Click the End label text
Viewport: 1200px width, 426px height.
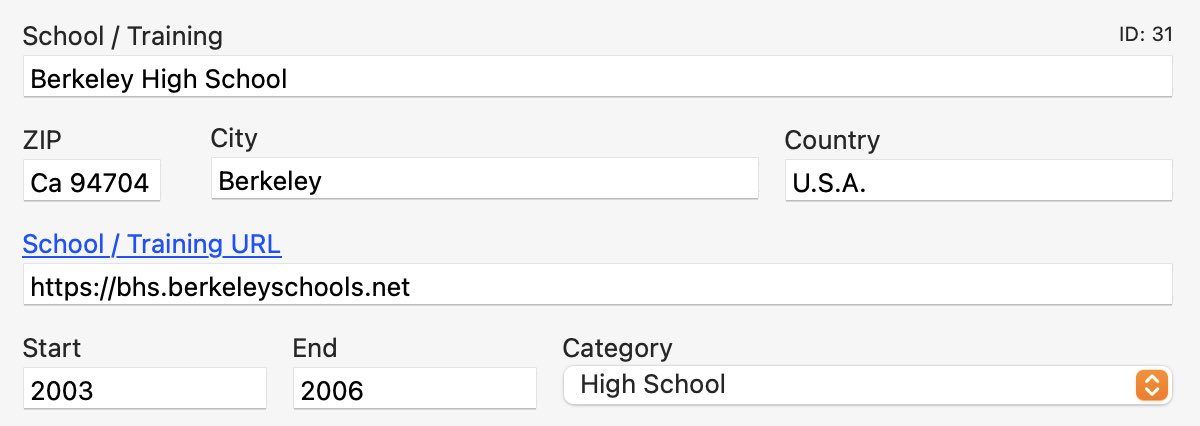click(315, 348)
